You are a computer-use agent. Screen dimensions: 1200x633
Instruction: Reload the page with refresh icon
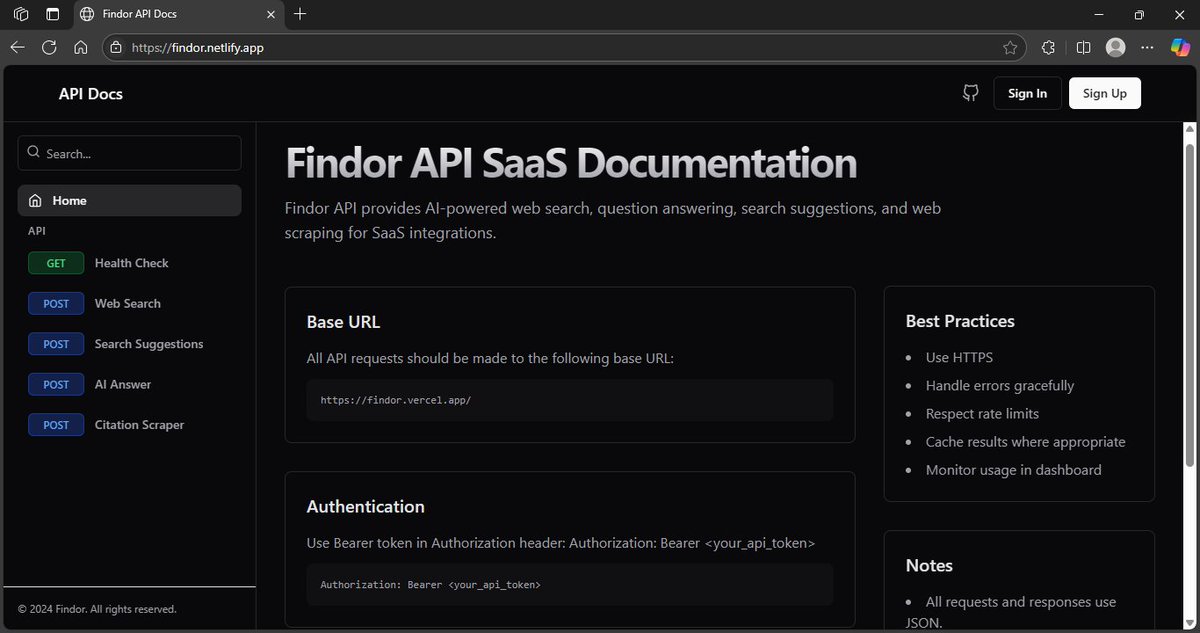pos(49,47)
